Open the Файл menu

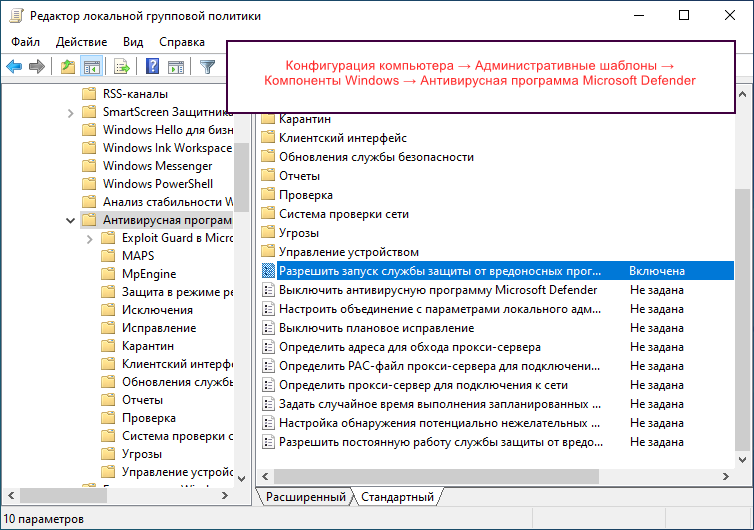coord(25,42)
